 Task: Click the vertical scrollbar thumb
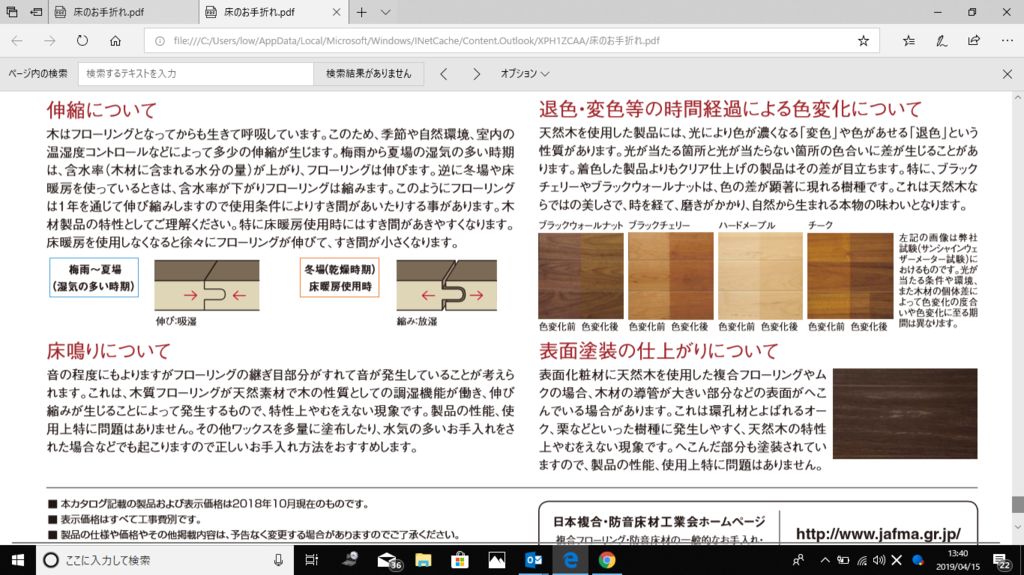1017,504
